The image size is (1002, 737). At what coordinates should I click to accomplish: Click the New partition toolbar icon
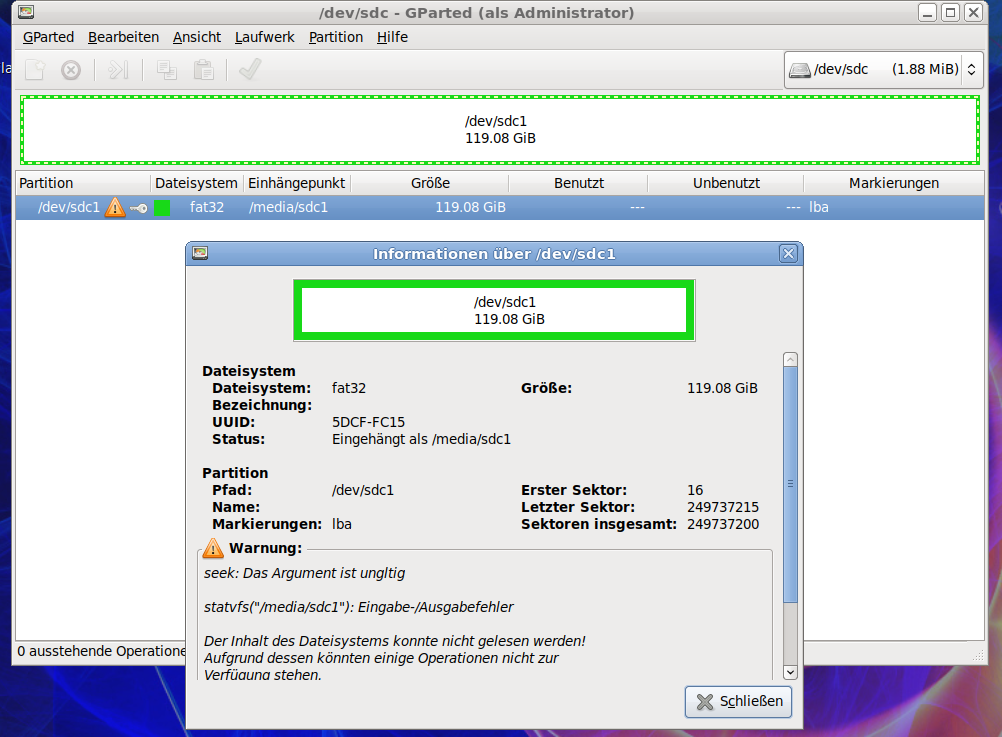coord(35,70)
